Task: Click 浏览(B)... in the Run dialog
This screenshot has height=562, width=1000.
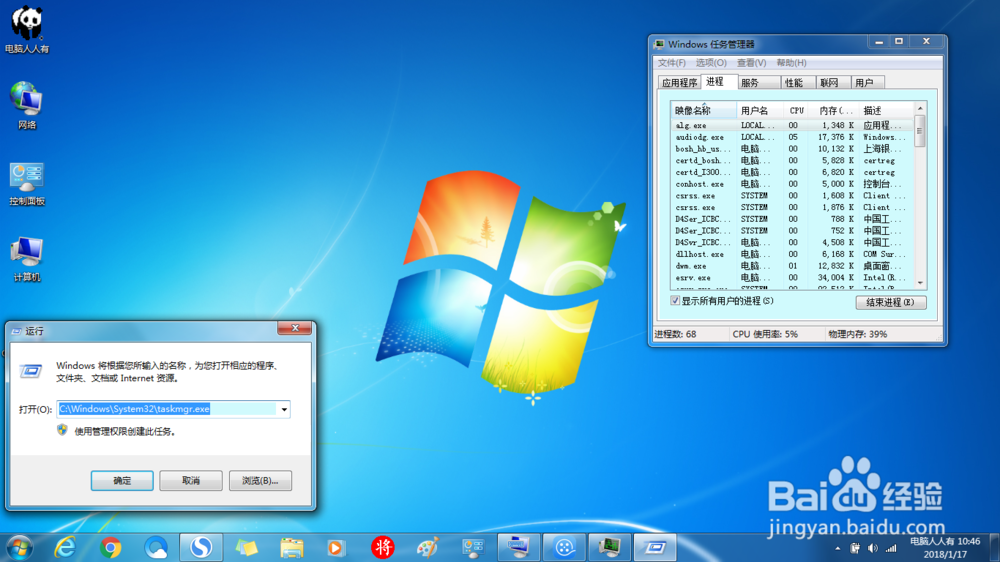Action: [260, 480]
